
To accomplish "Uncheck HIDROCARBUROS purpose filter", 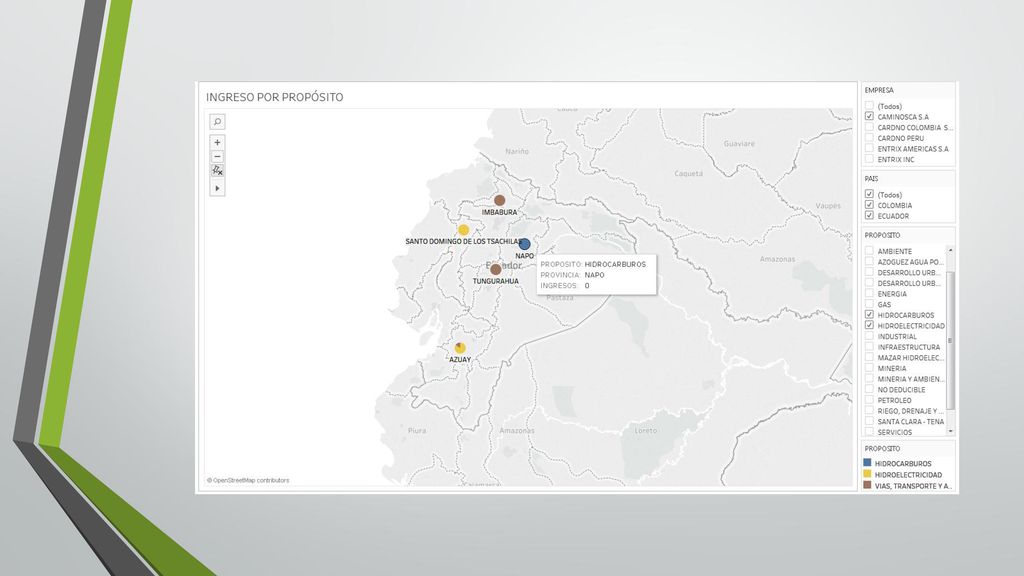I will (869, 315).
